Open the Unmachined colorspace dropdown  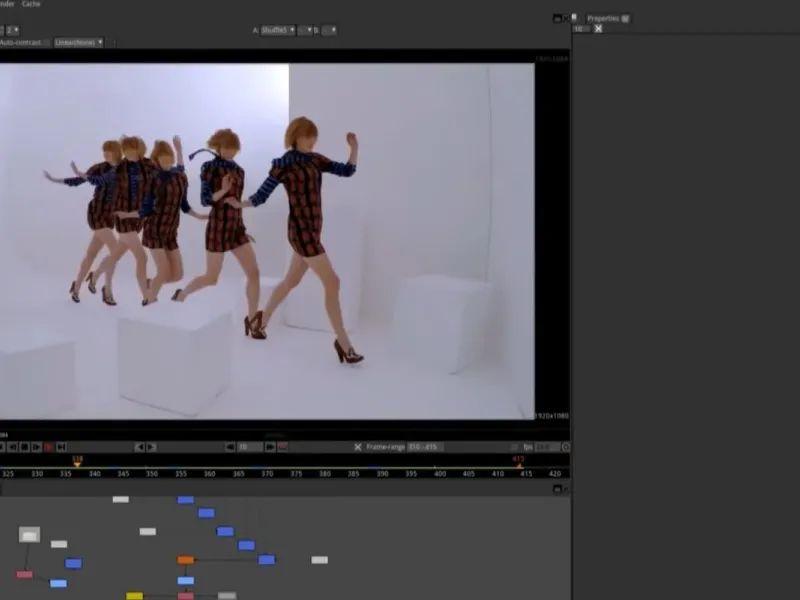click(79, 43)
